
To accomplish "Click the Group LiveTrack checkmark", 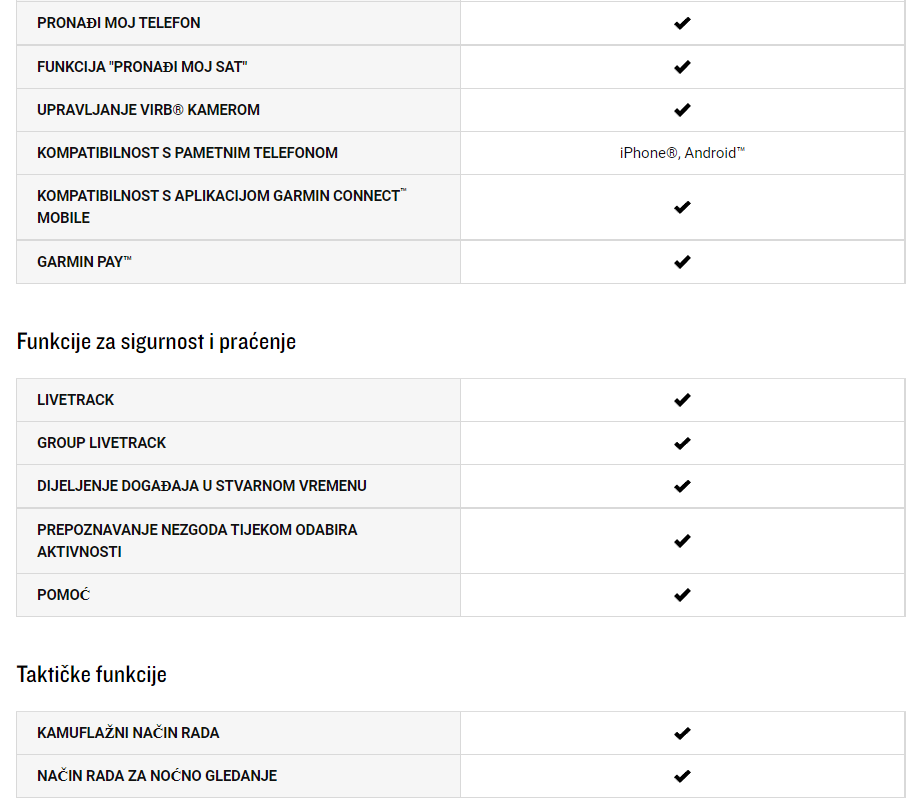I will [682, 443].
